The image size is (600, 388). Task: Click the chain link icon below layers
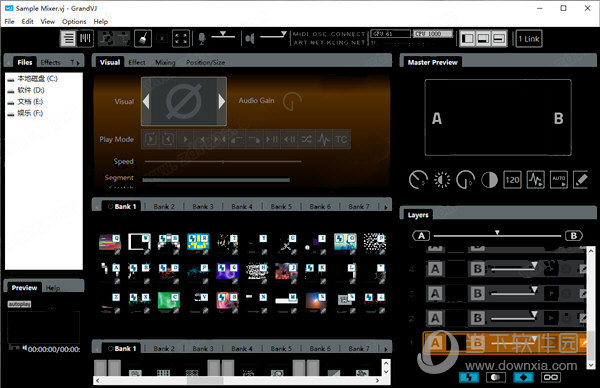551,377
